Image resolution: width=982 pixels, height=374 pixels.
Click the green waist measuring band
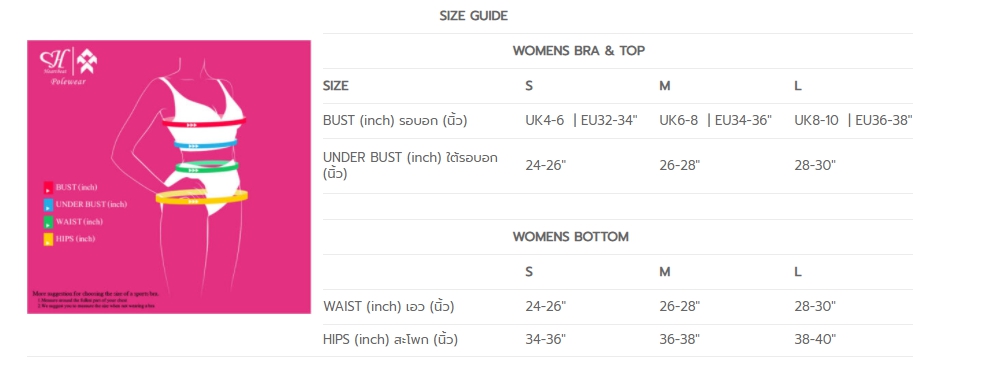[x=207, y=167]
